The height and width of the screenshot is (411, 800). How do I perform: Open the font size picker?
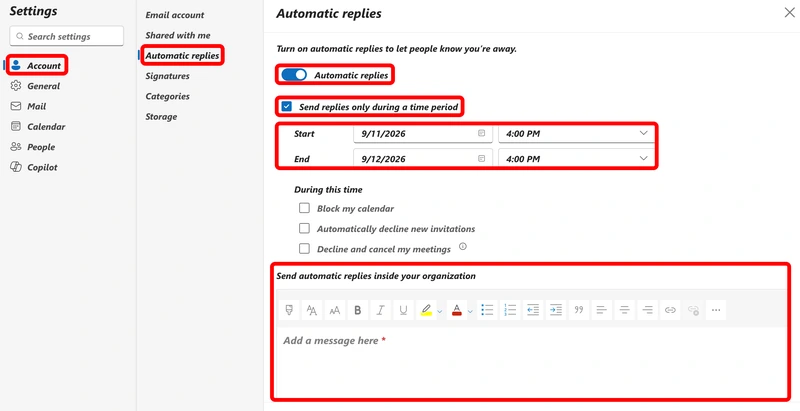335,310
